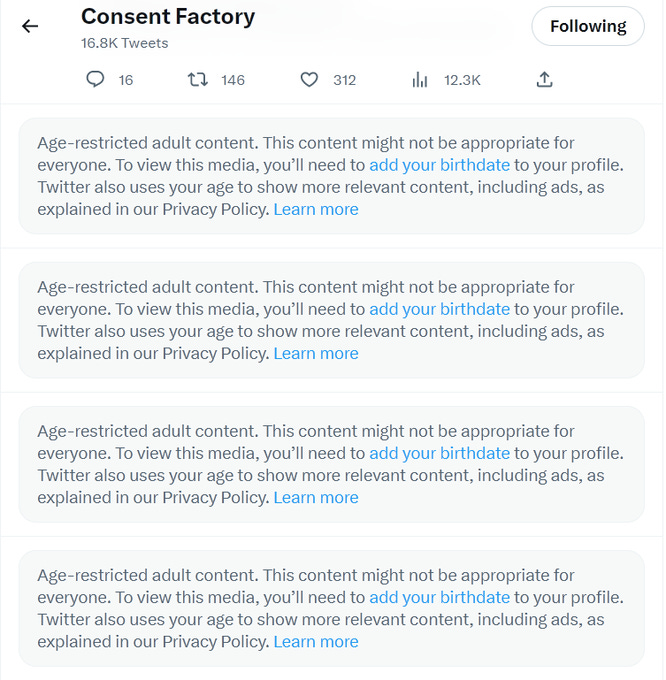
Task: Click the Consent Factory profile title
Action: (x=168, y=17)
